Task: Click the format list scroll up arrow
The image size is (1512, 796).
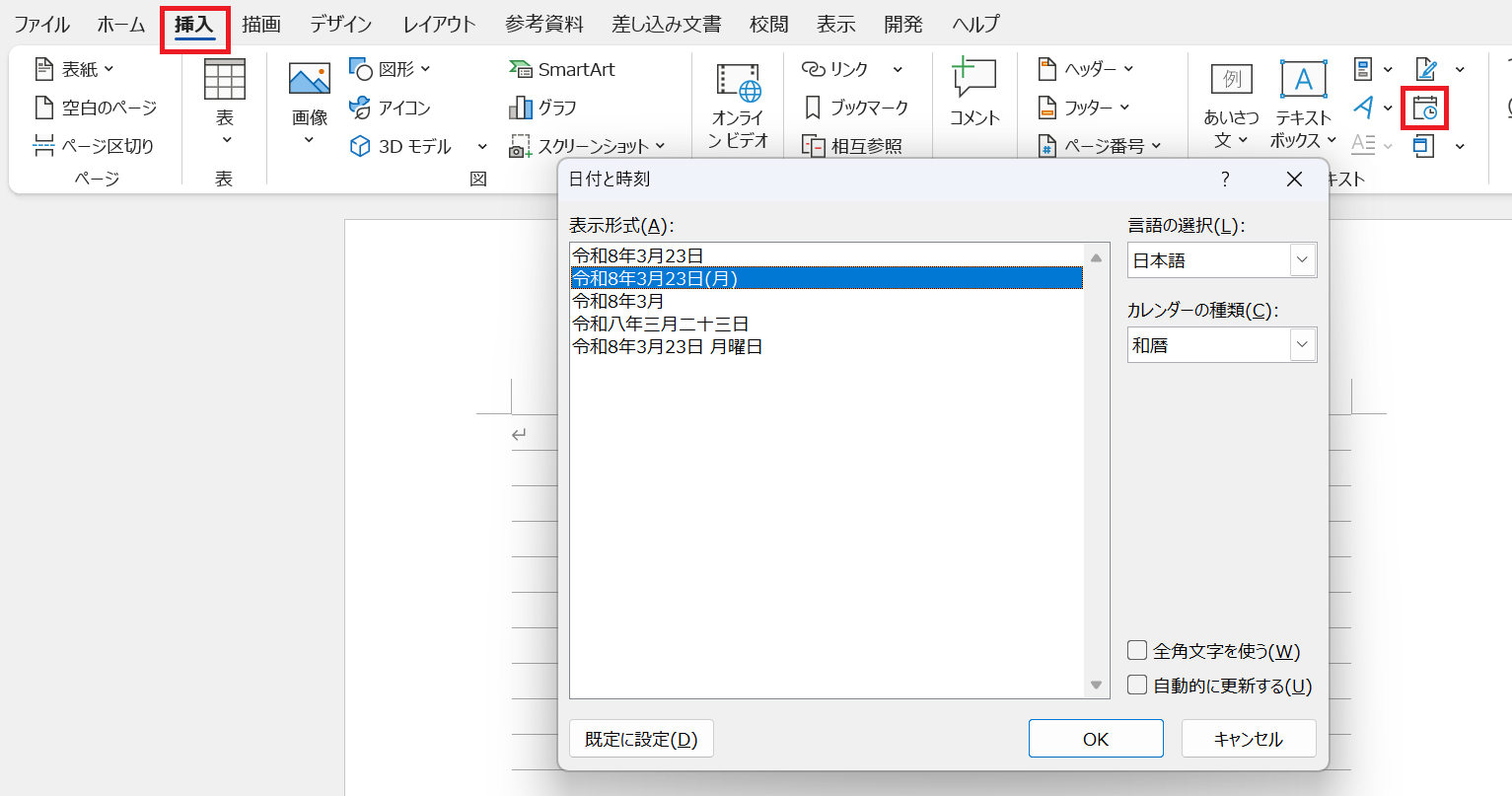Action: pyautogui.click(x=1096, y=257)
